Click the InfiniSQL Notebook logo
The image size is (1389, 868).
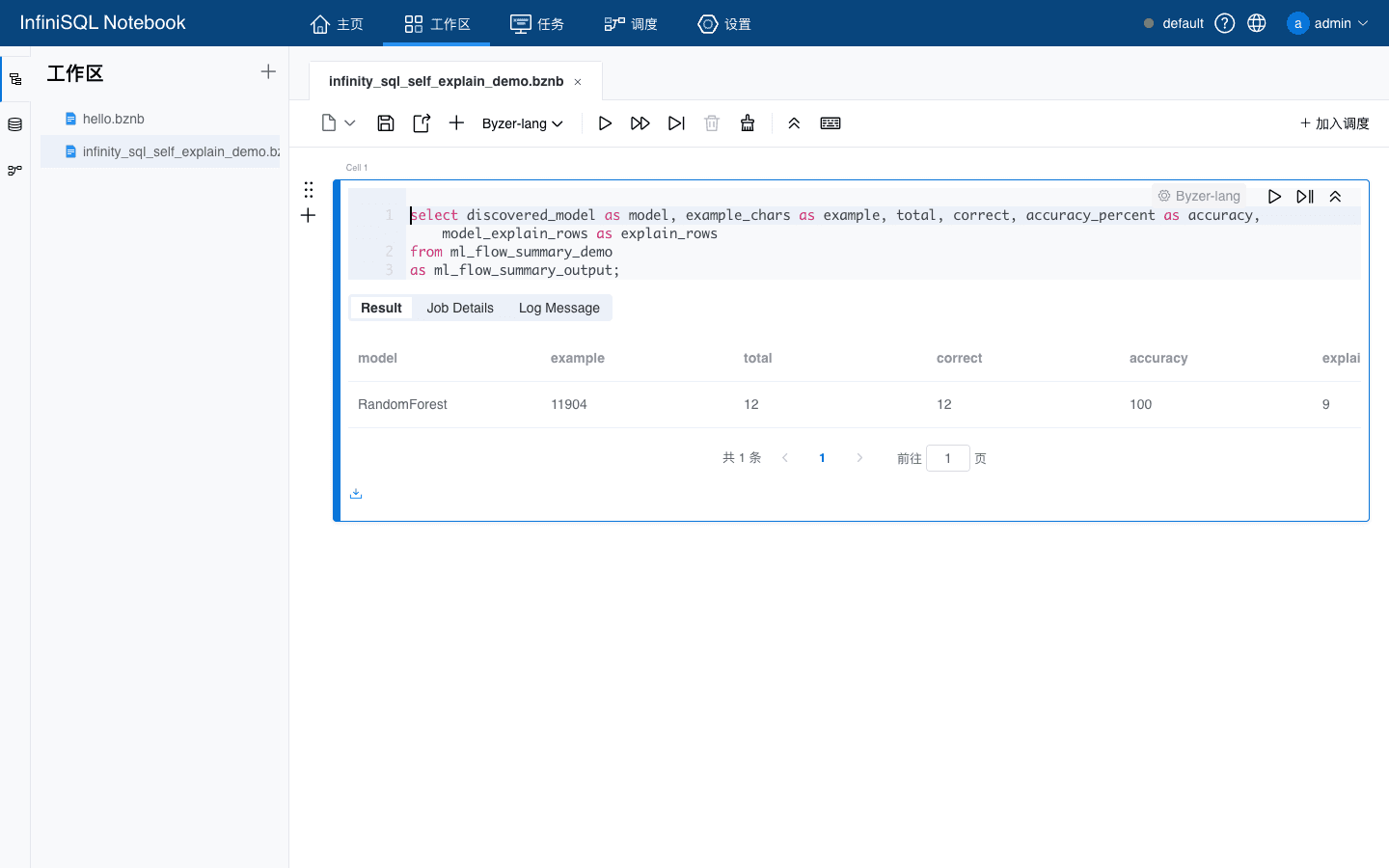tap(103, 23)
